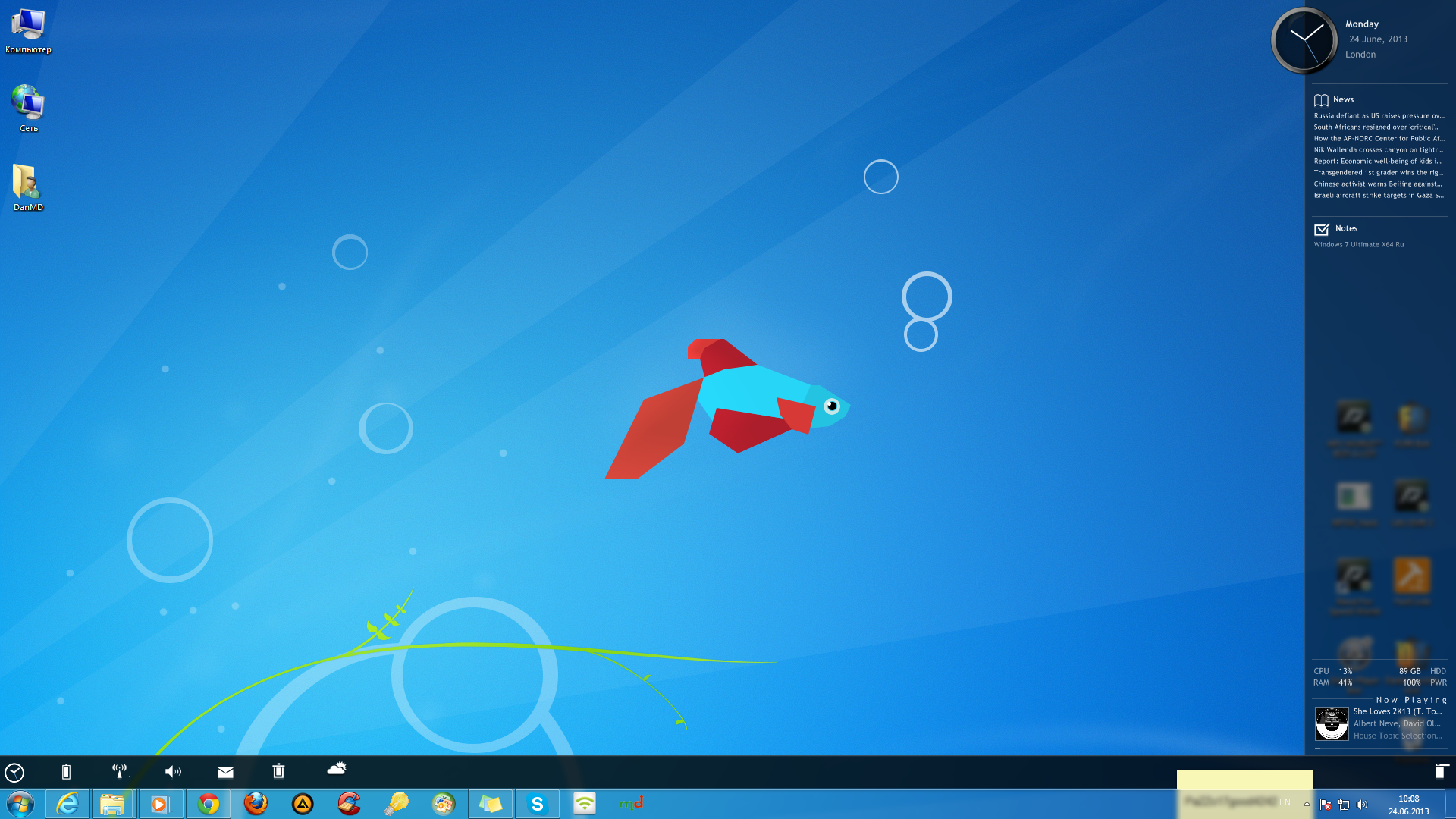Screen dimensions: 1456x819
Task: Click the album line 'House Topic Selection...'
Action: click(1398, 736)
